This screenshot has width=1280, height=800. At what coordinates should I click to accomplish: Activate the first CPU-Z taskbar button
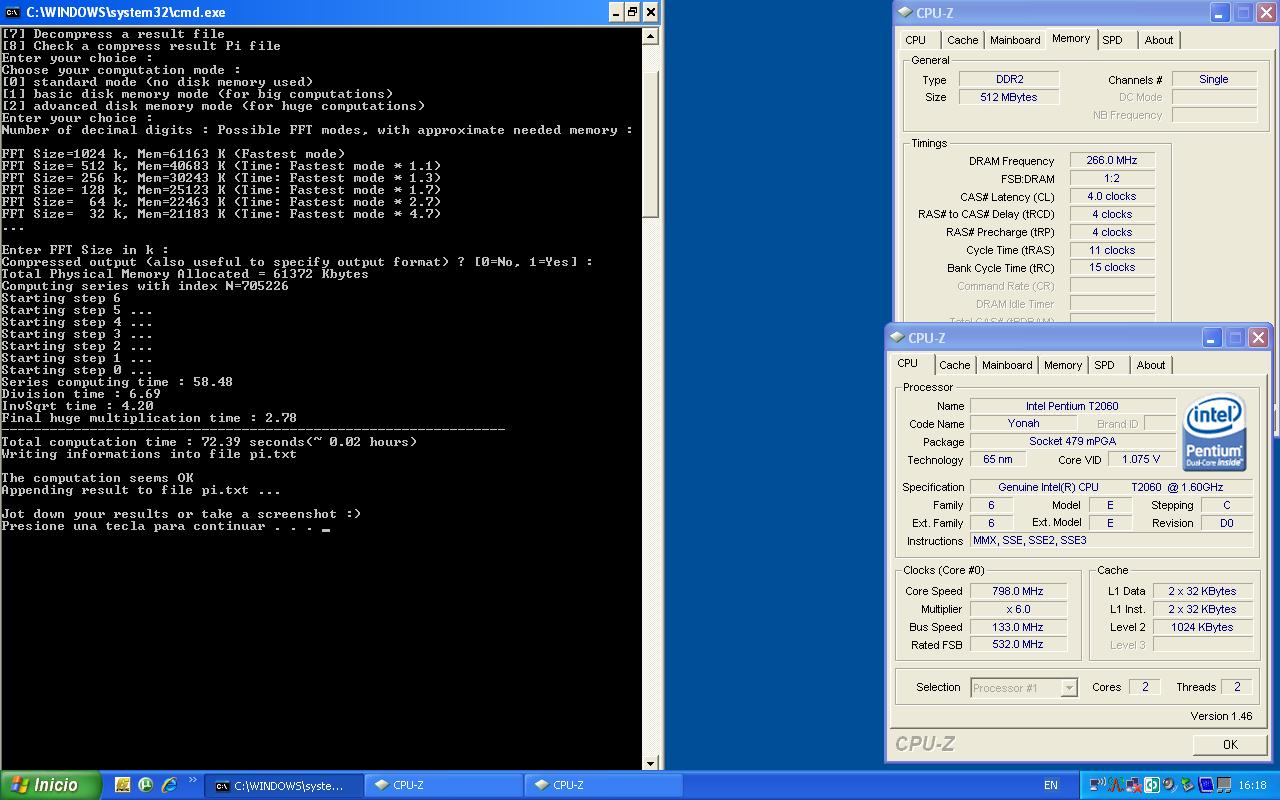[442, 786]
